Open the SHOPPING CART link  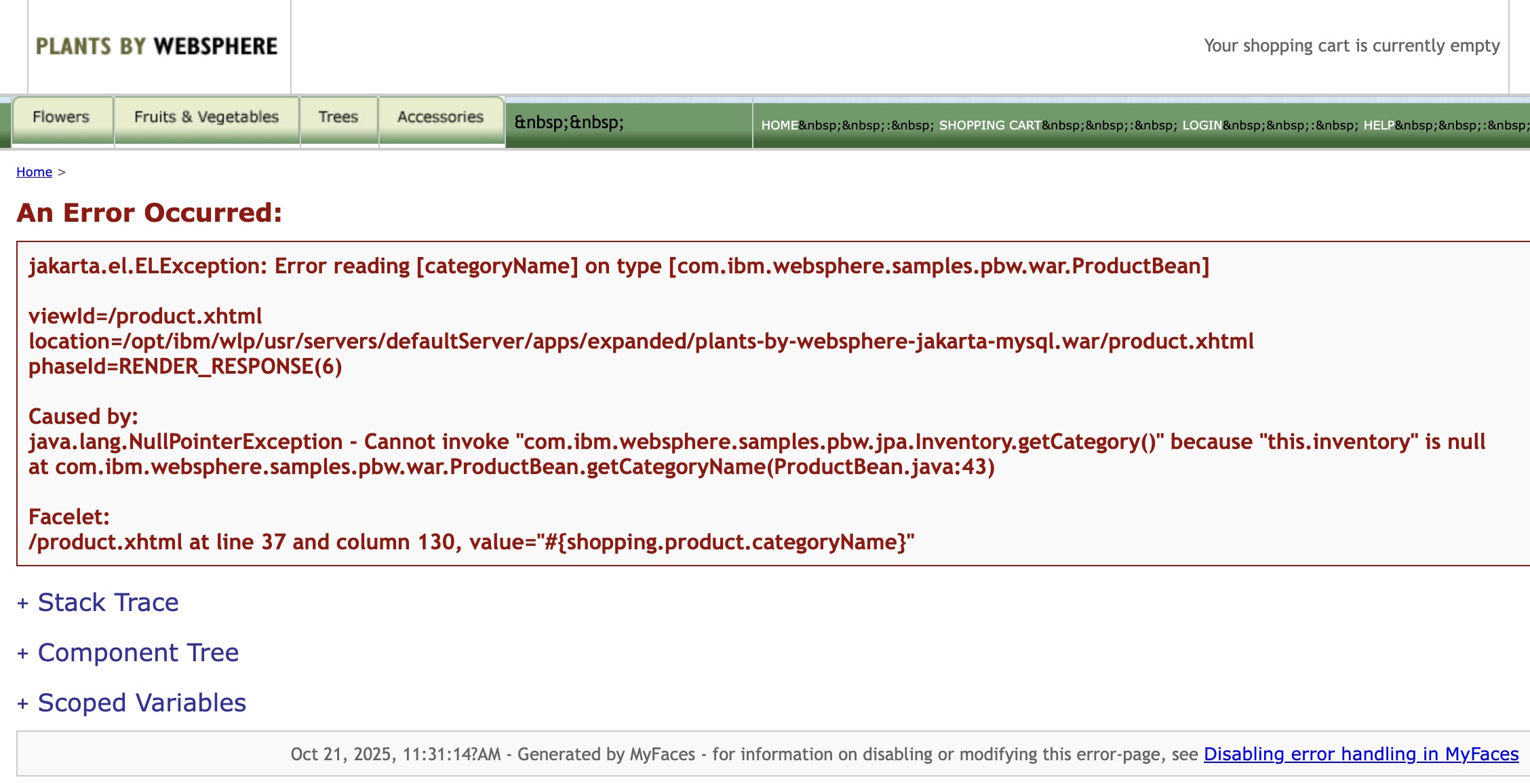pos(989,125)
